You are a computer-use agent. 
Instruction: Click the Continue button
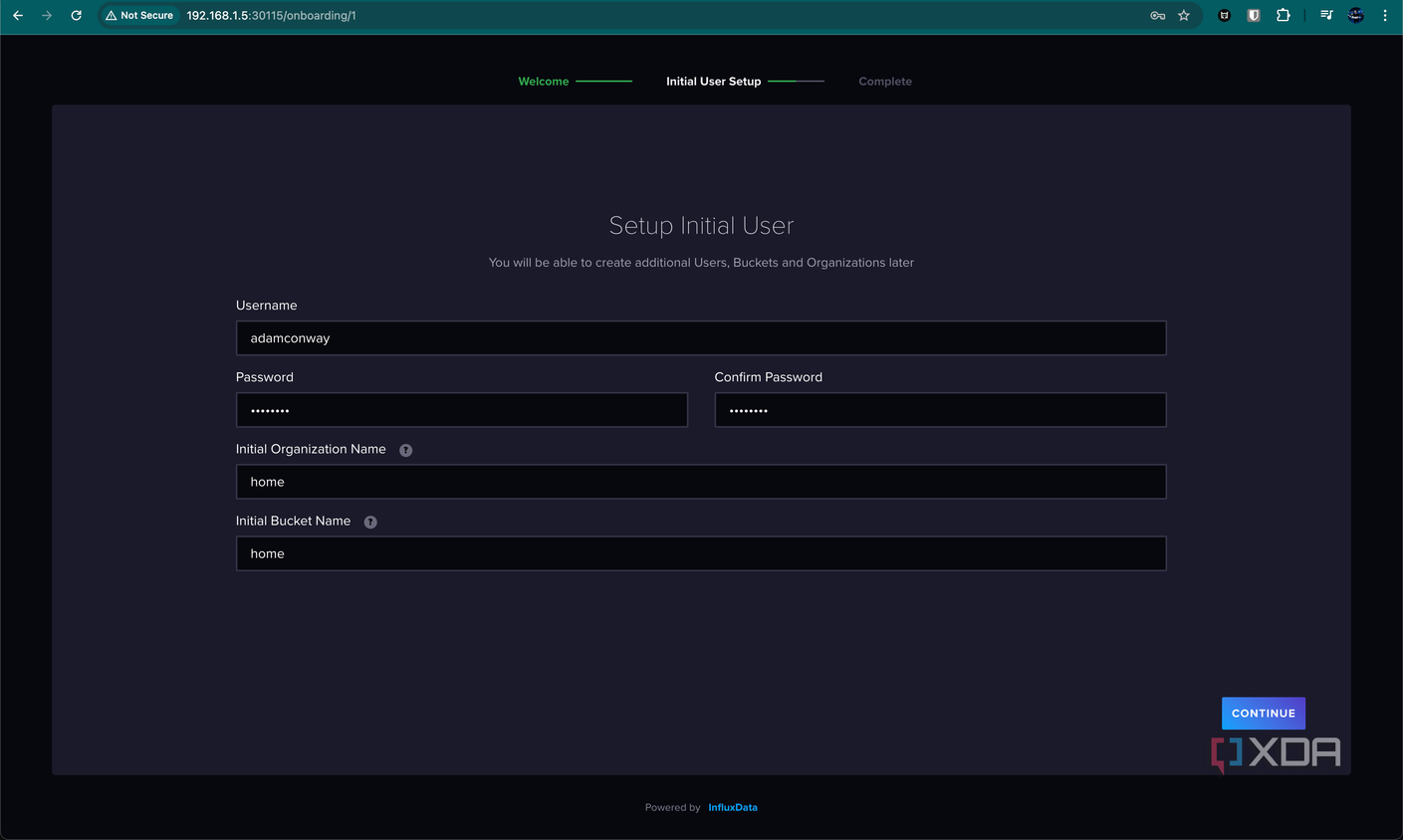pyautogui.click(x=1264, y=713)
